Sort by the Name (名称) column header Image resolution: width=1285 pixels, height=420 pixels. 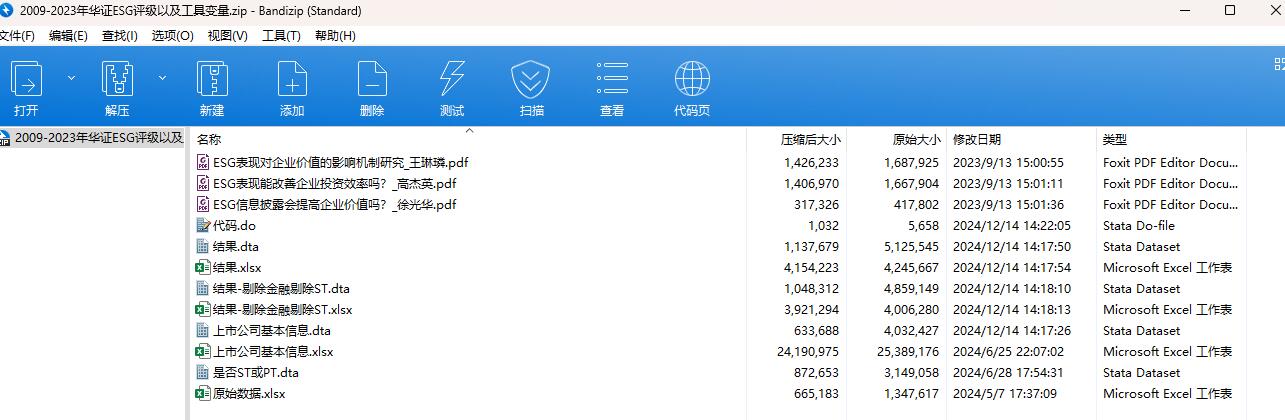click(209, 140)
